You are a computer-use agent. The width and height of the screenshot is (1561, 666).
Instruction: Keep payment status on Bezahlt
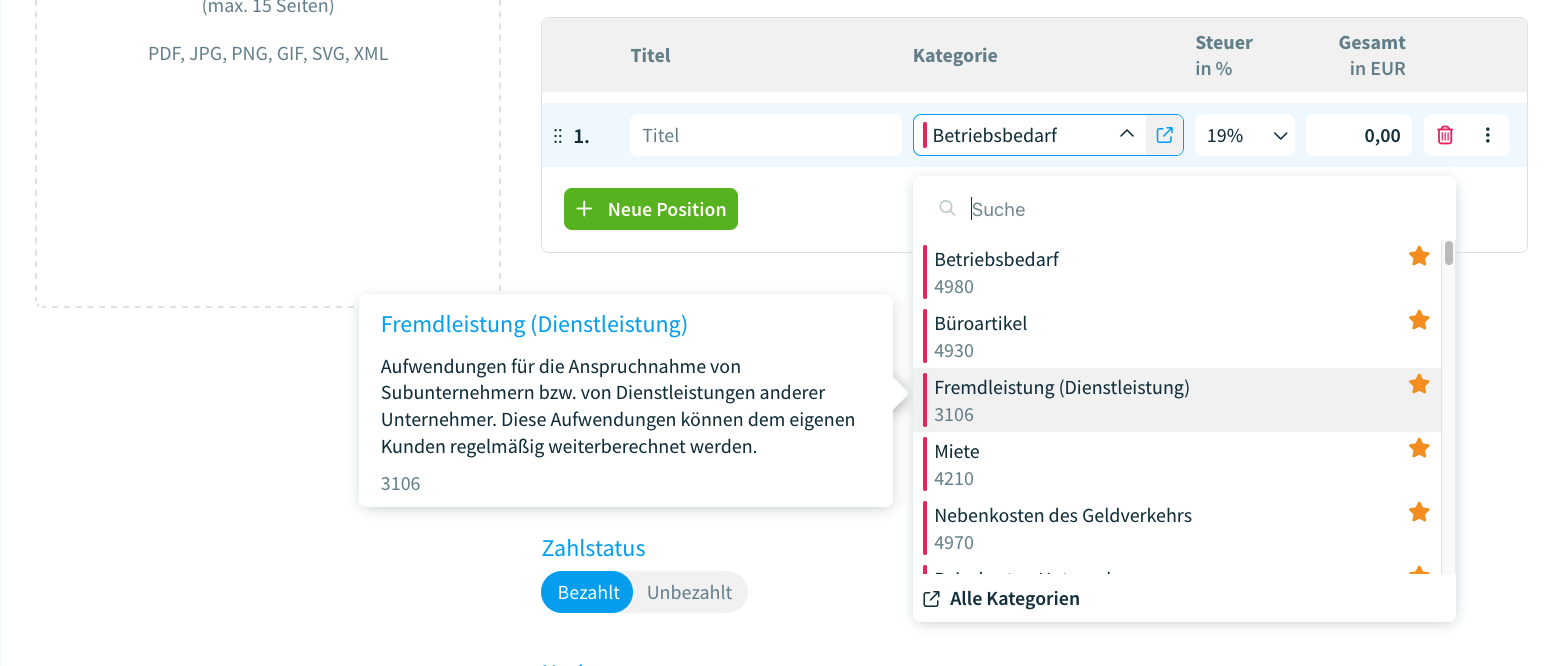pyautogui.click(x=587, y=592)
